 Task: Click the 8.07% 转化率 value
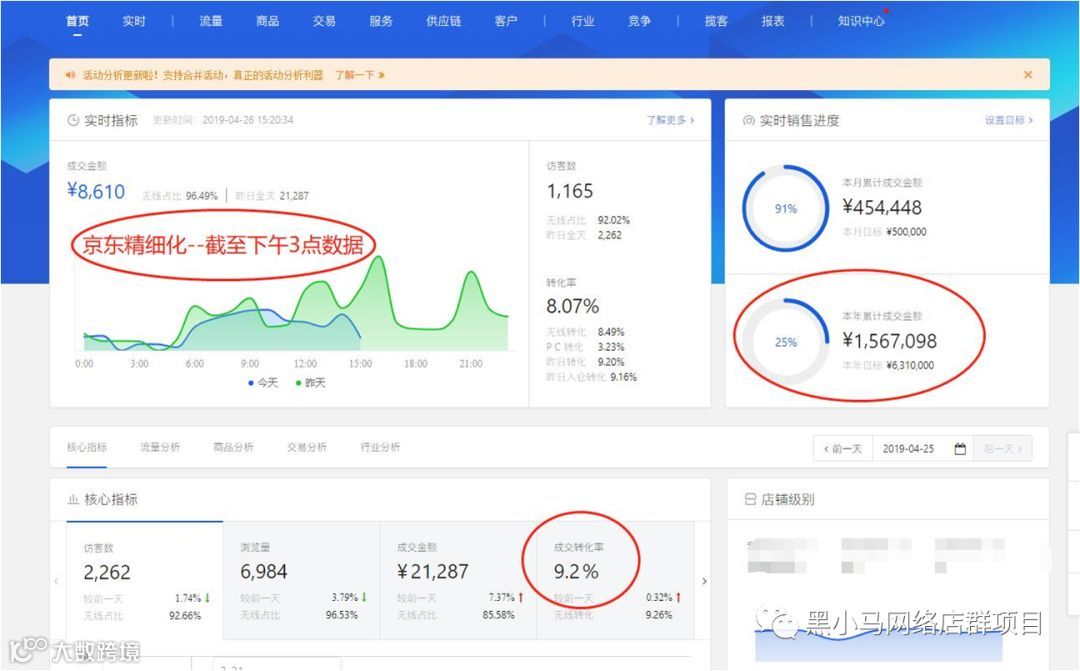[572, 306]
